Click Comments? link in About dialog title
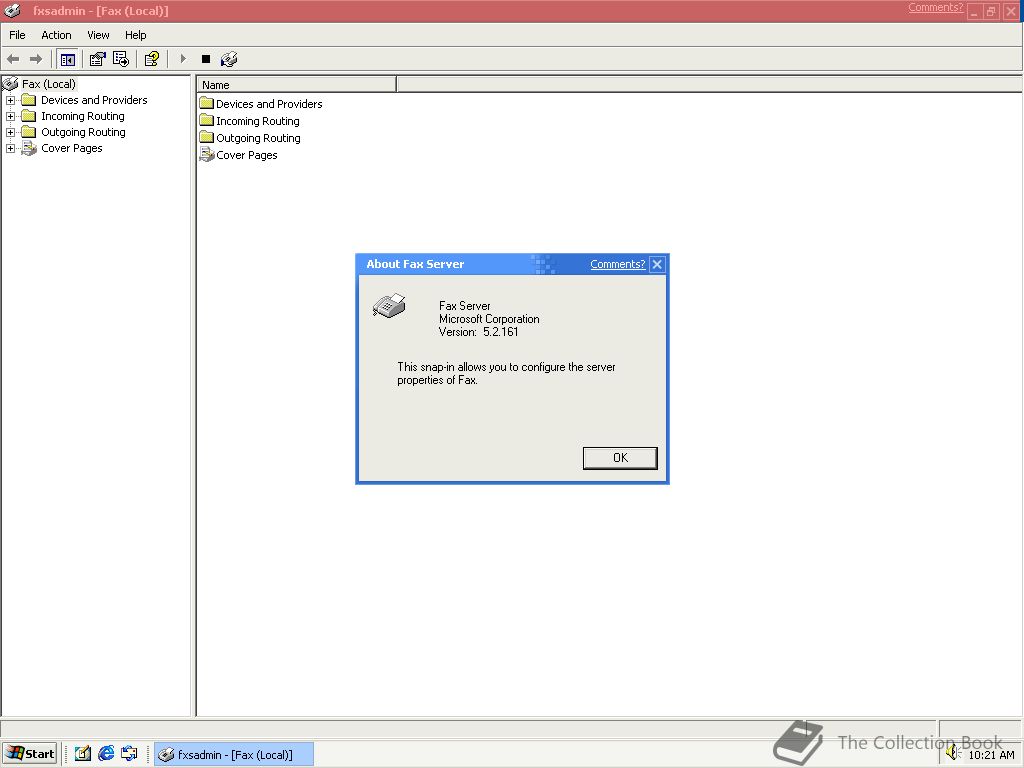The height and width of the screenshot is (768, 1024). pyautogui.click(x=617, y=264)
